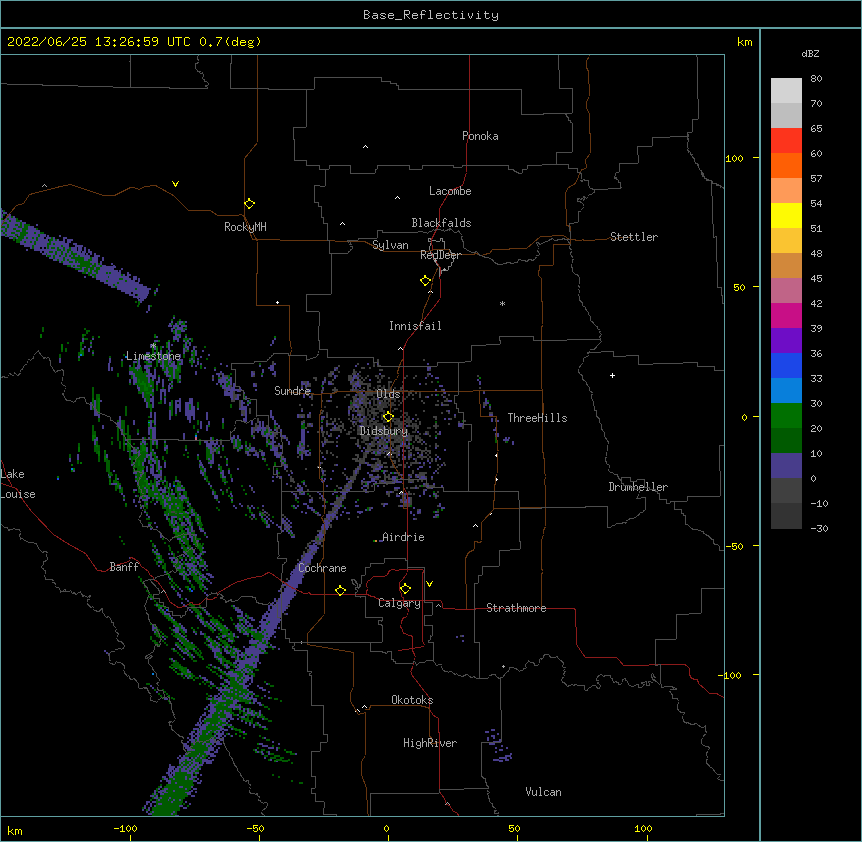Select the bright green 20-30 dBZ swatch
This screenshot has width=862, height=842.
tap(786, 416)
